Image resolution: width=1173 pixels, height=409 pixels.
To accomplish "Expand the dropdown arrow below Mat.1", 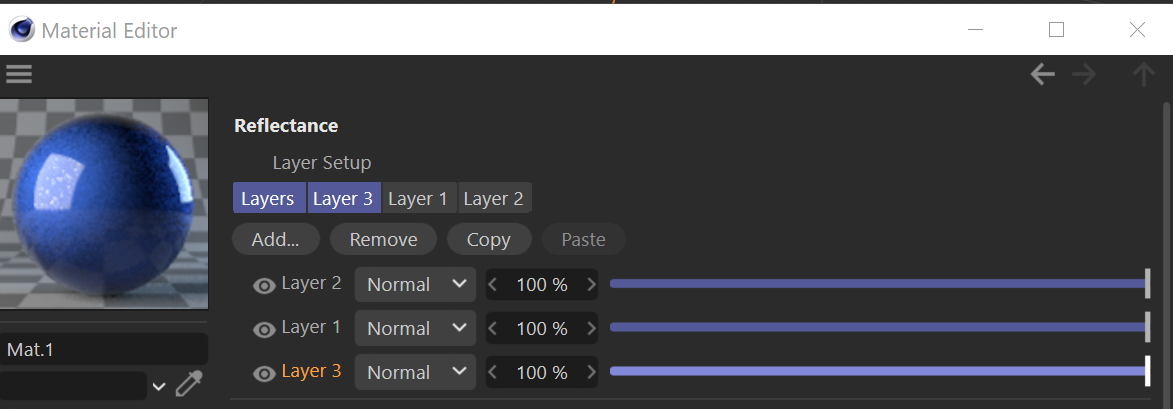I will click(x=158, y=386).
